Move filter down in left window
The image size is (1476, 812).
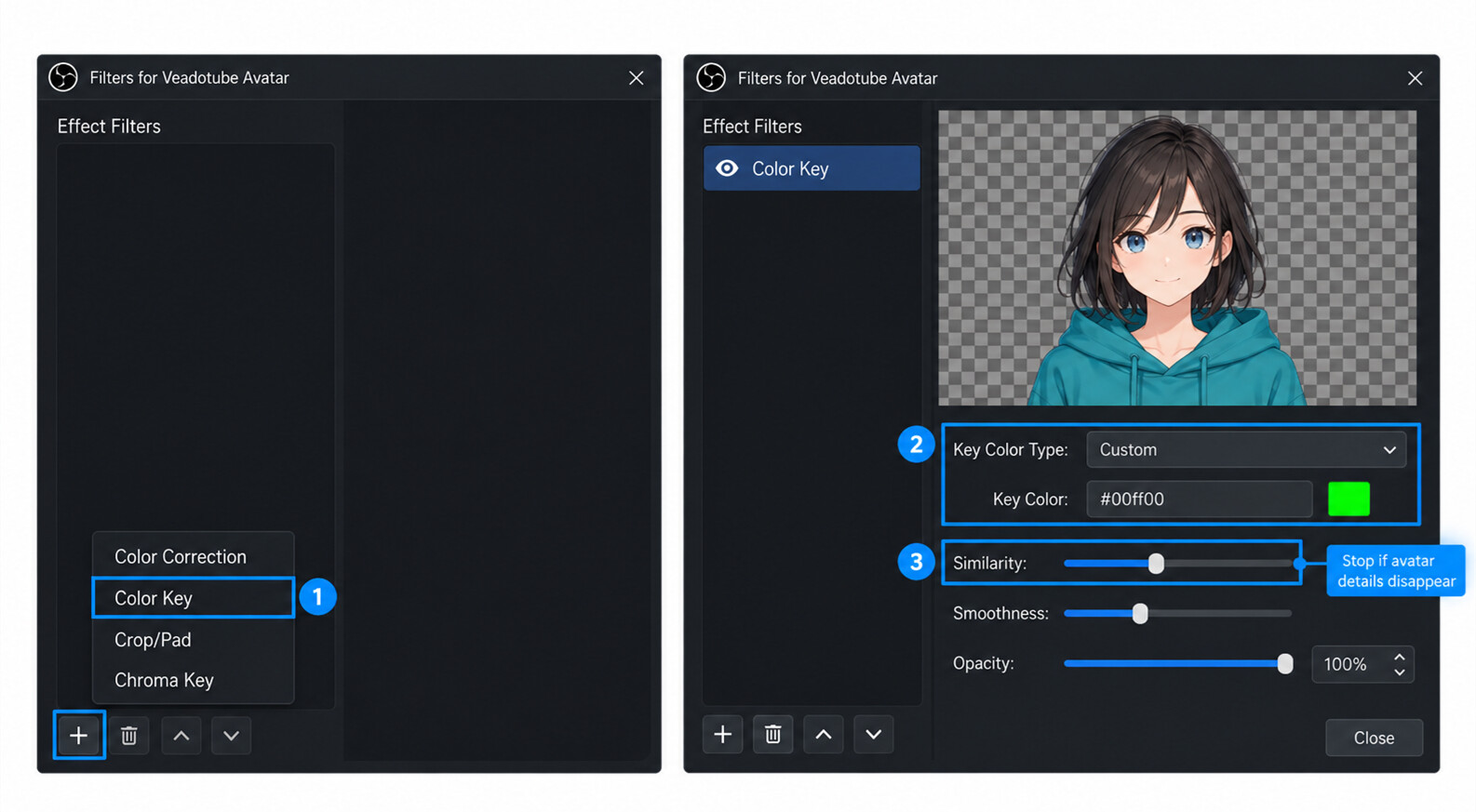(x=231, y=736)
